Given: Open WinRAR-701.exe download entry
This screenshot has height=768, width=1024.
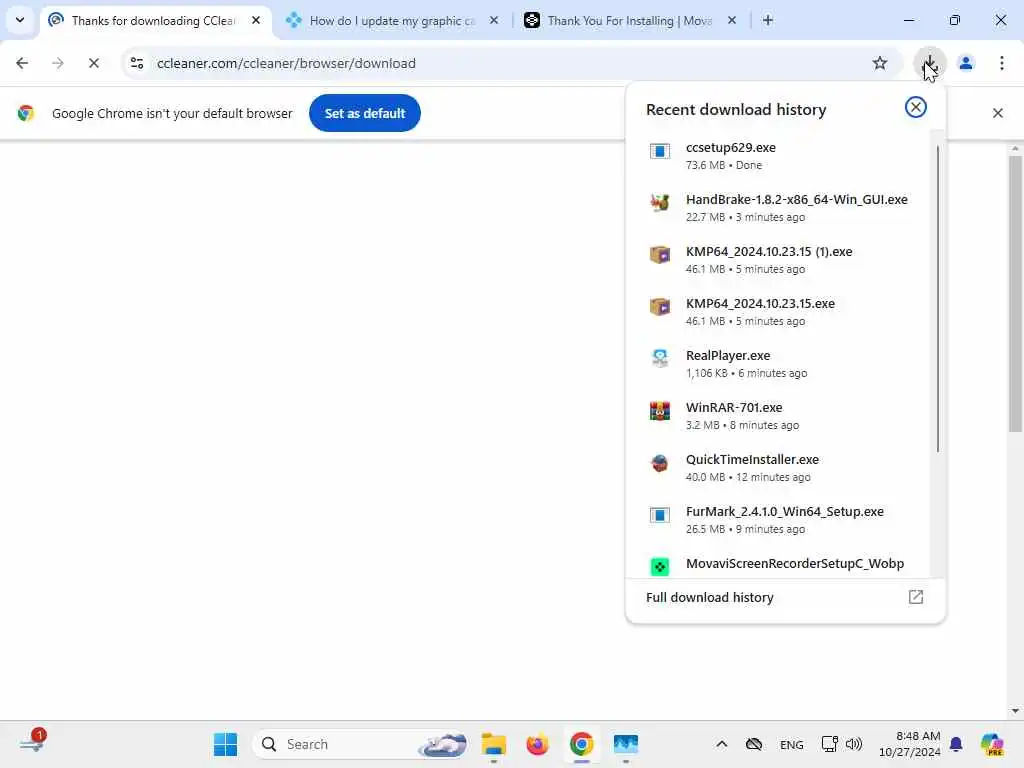Looking at the screenshot, I should click(777, 415).
